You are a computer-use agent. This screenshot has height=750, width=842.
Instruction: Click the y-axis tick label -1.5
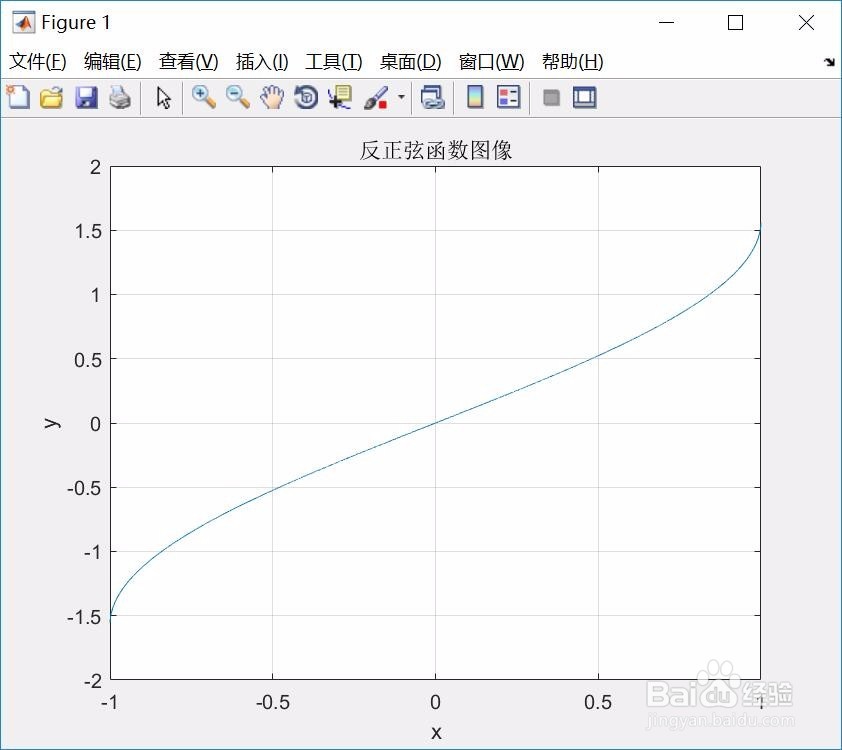pyautogui.click(x=84, y=617)
